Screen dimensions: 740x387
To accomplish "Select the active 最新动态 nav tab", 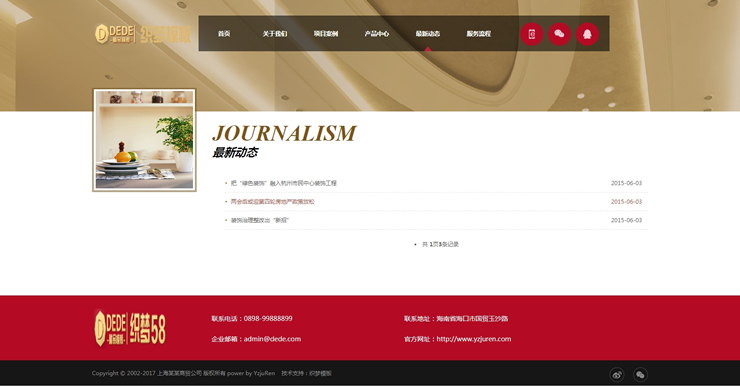I will (x=428, y=34).
